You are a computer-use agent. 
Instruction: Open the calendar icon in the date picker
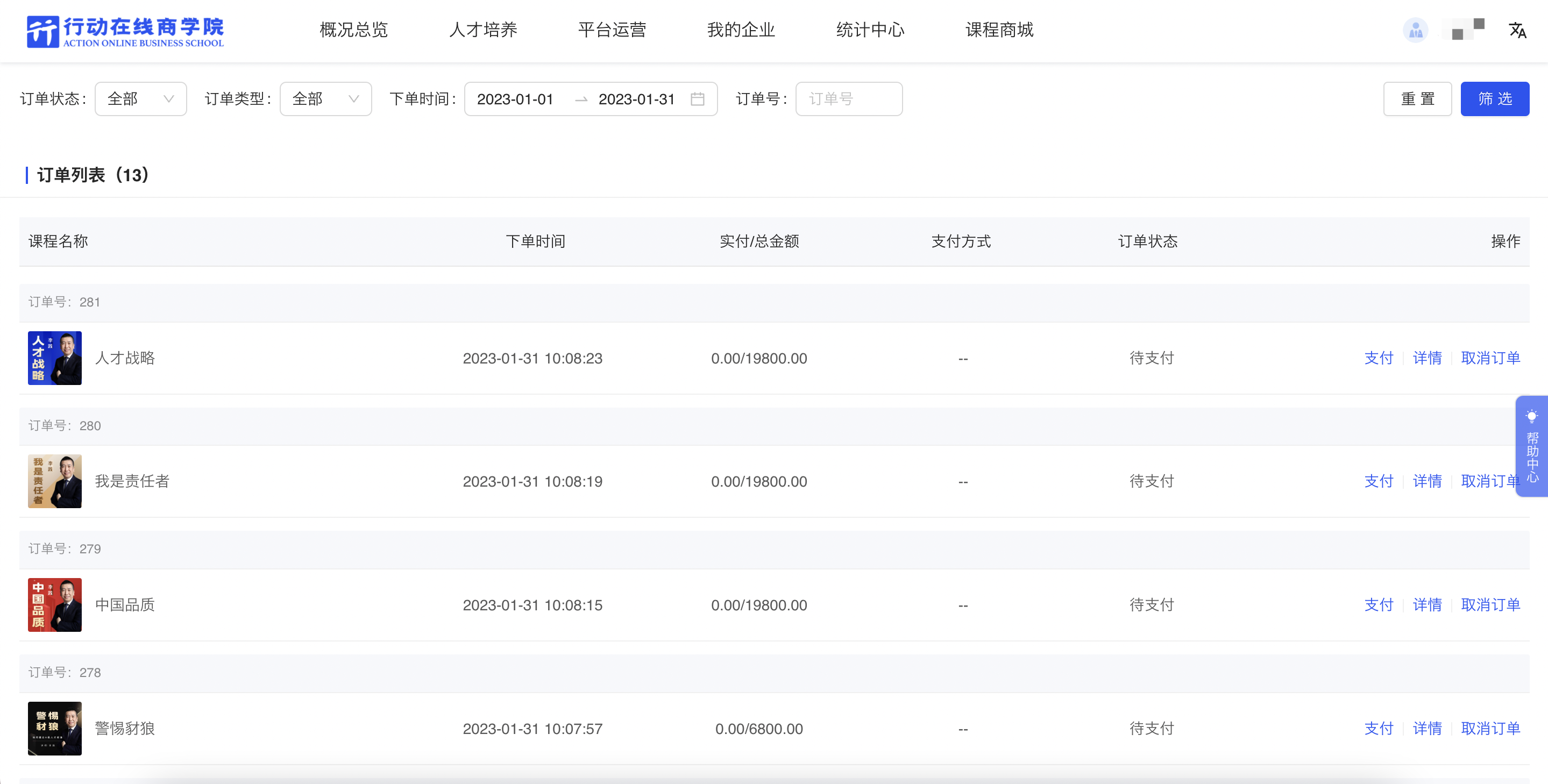pyautogui.click(x=698, y=99)
